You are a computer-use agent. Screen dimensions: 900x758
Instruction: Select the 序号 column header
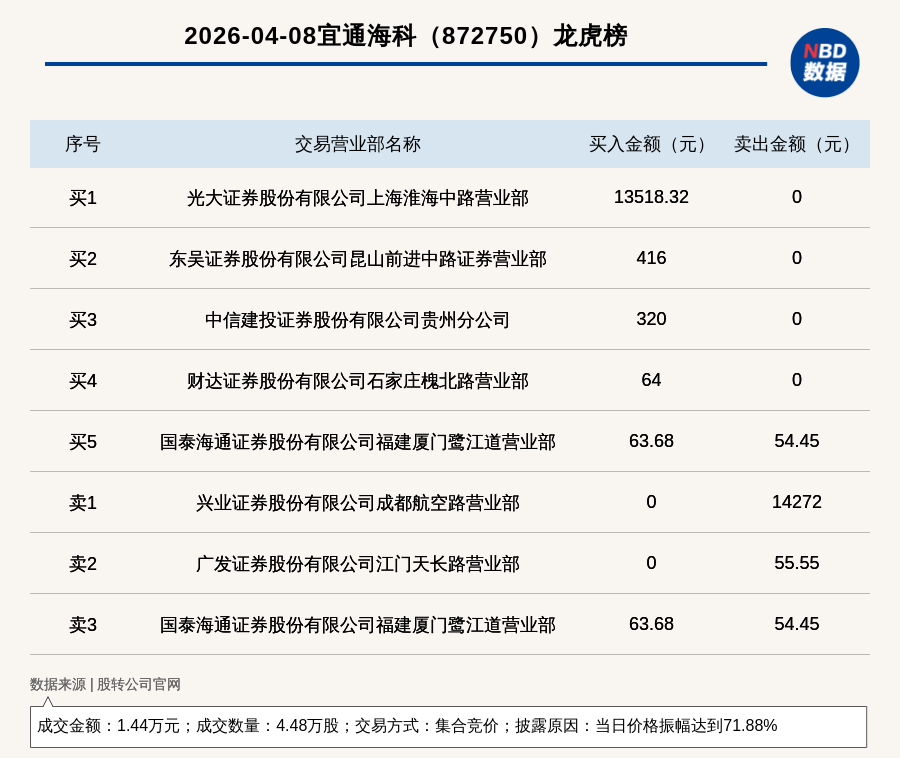[83, 144]
